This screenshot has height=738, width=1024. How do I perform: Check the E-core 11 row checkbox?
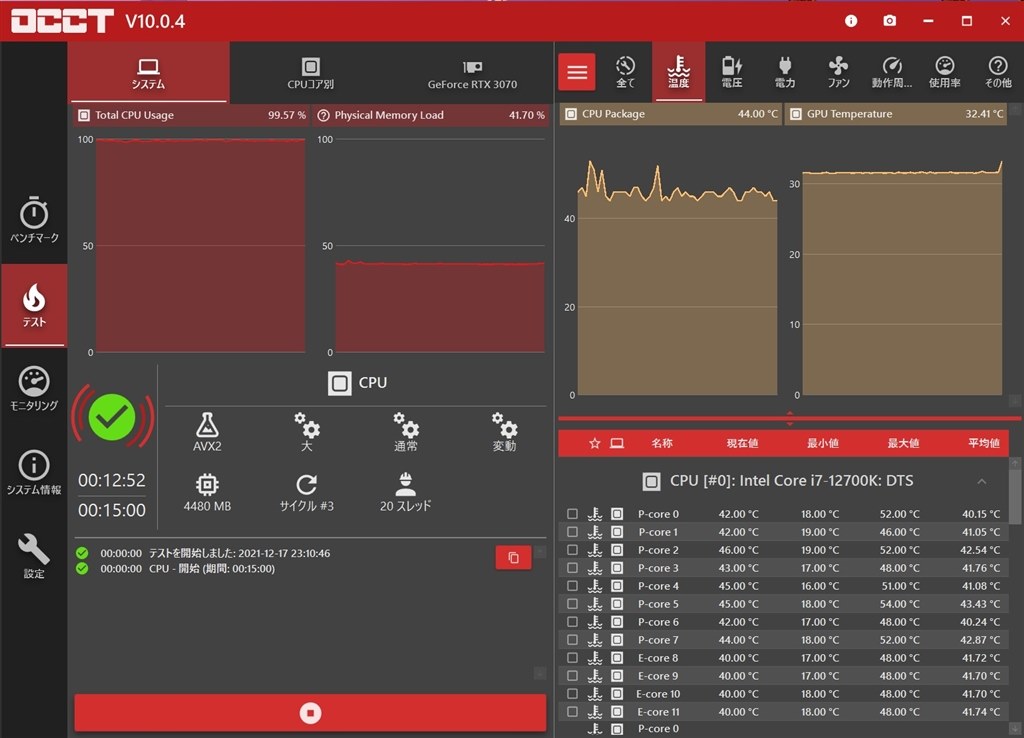click(572, 712)
